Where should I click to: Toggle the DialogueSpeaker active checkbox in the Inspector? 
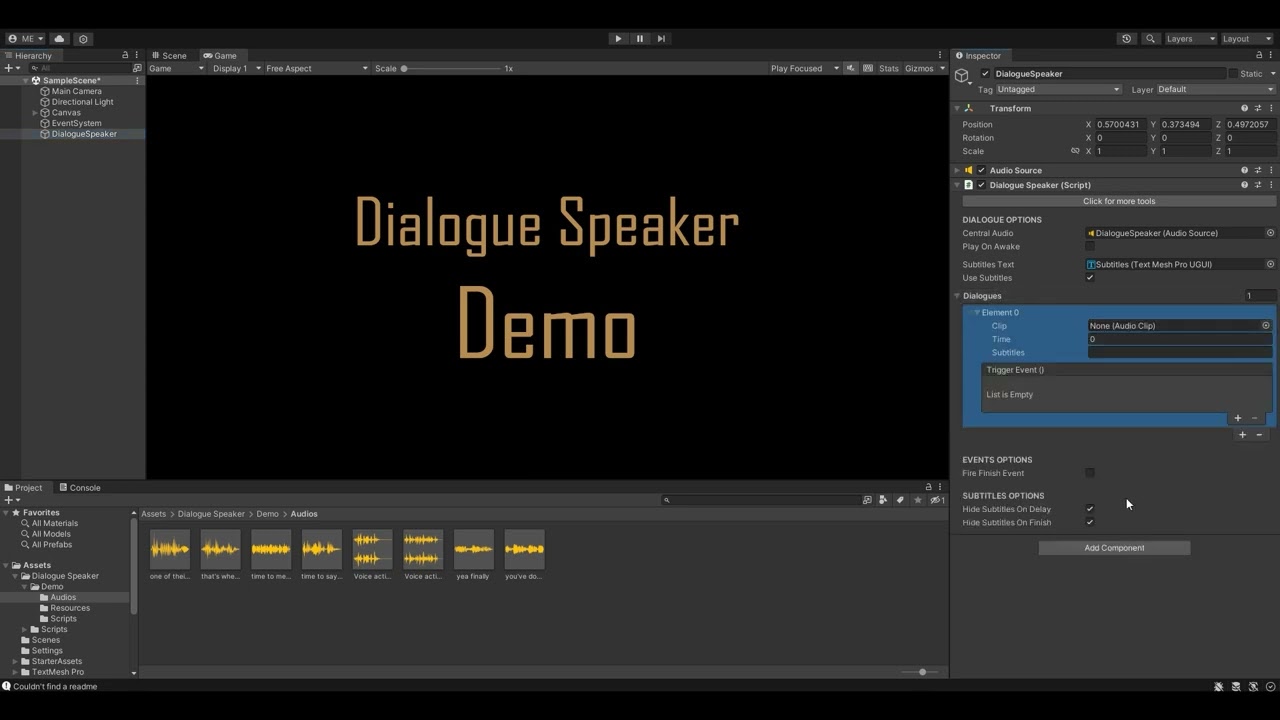coord(985,74)
